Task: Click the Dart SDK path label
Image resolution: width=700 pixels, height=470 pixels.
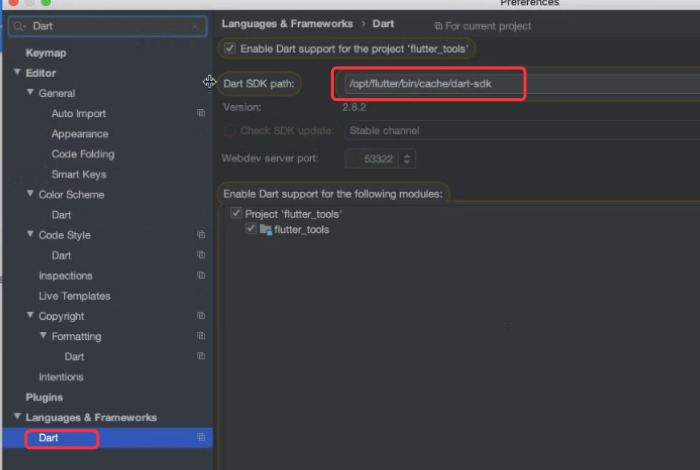Action: click(259, 83)
